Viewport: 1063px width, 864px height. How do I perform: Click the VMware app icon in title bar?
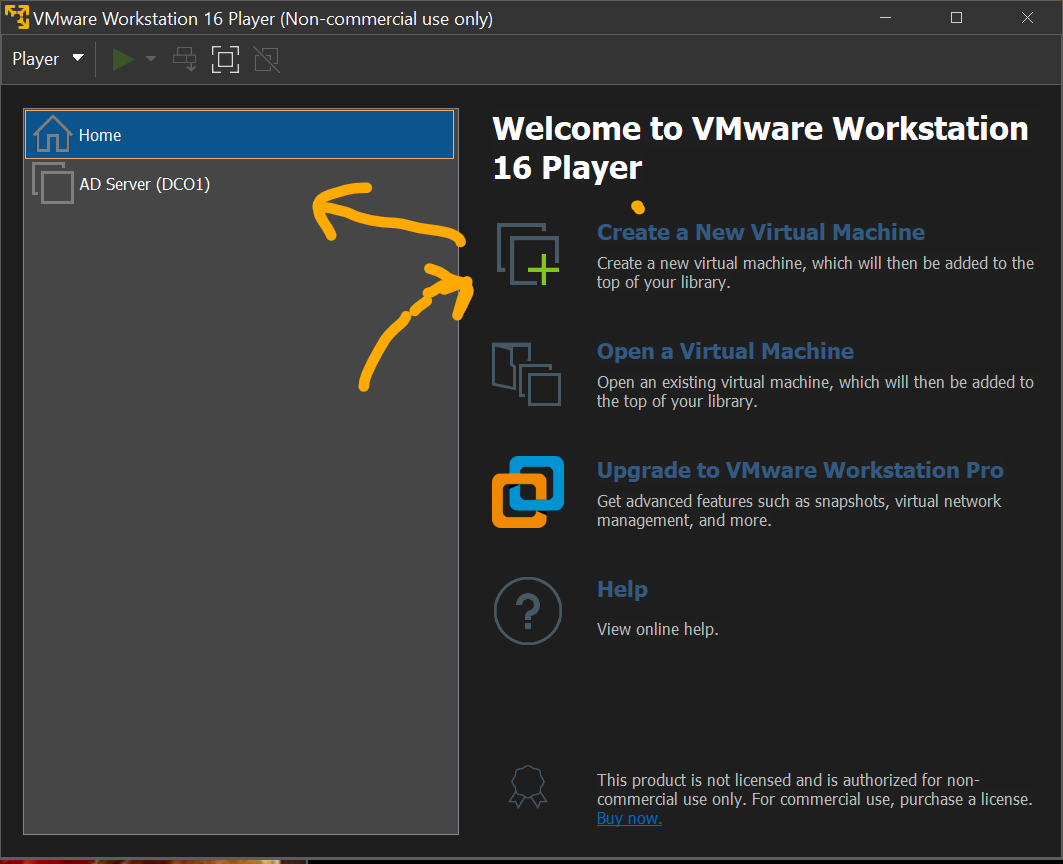coord(17,17)
